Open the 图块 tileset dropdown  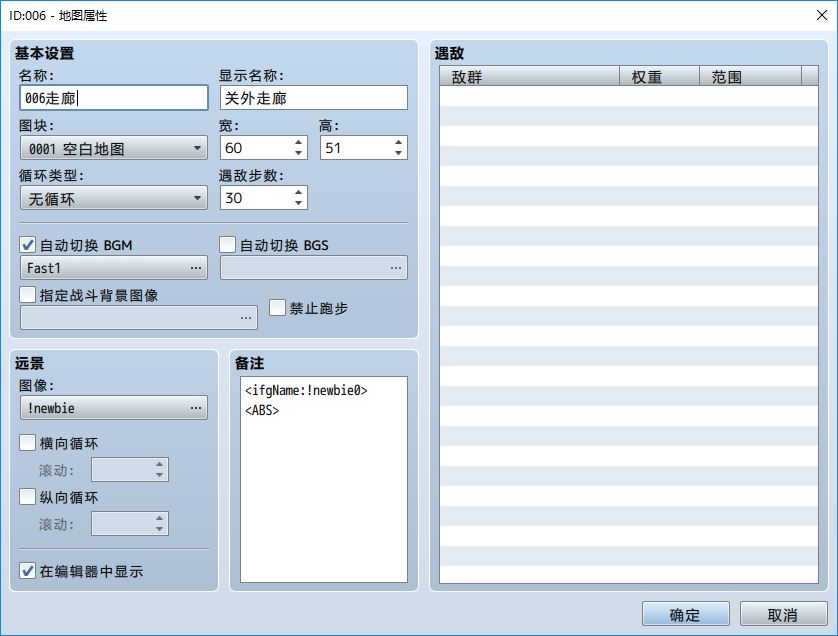click(113, 149)
